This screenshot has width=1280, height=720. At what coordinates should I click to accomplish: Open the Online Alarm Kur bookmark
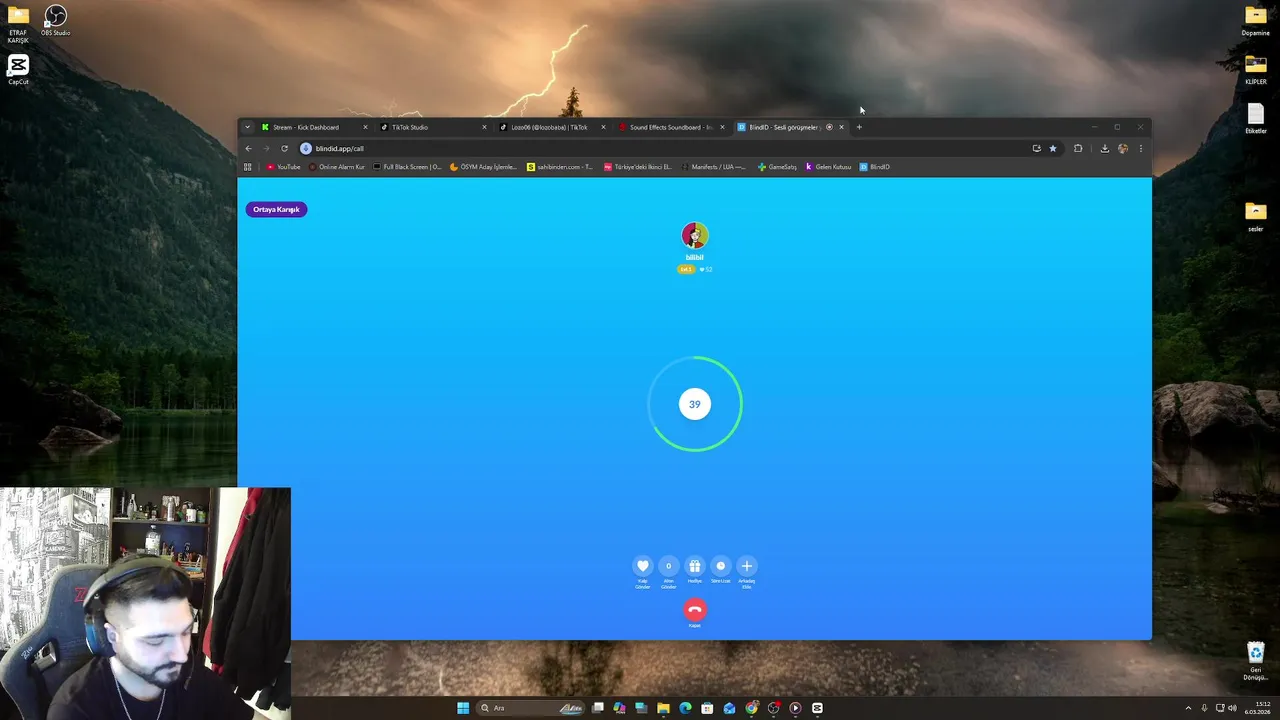[x=338, y=167]
